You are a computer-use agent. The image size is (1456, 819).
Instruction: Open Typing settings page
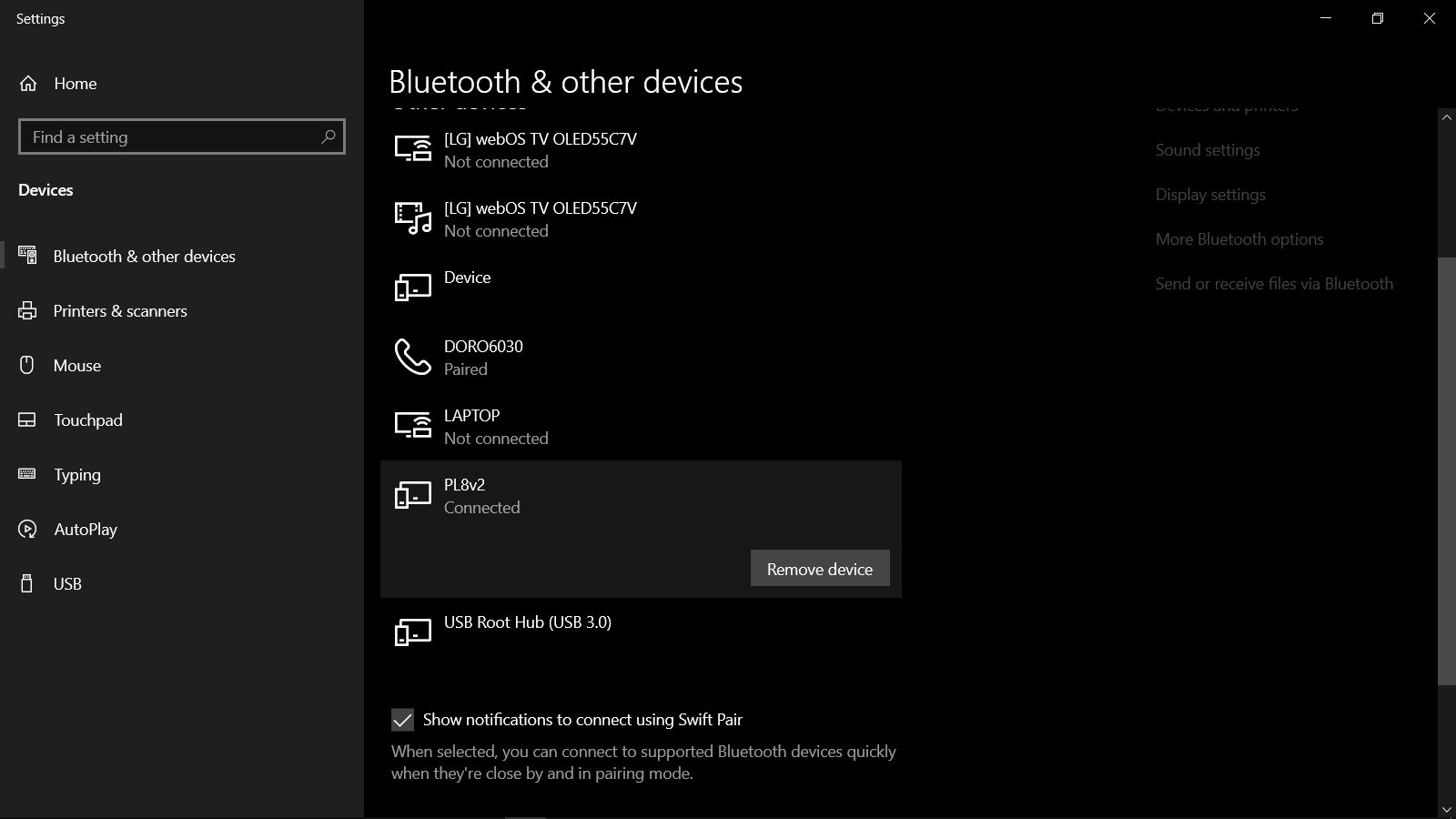(77, 475)
